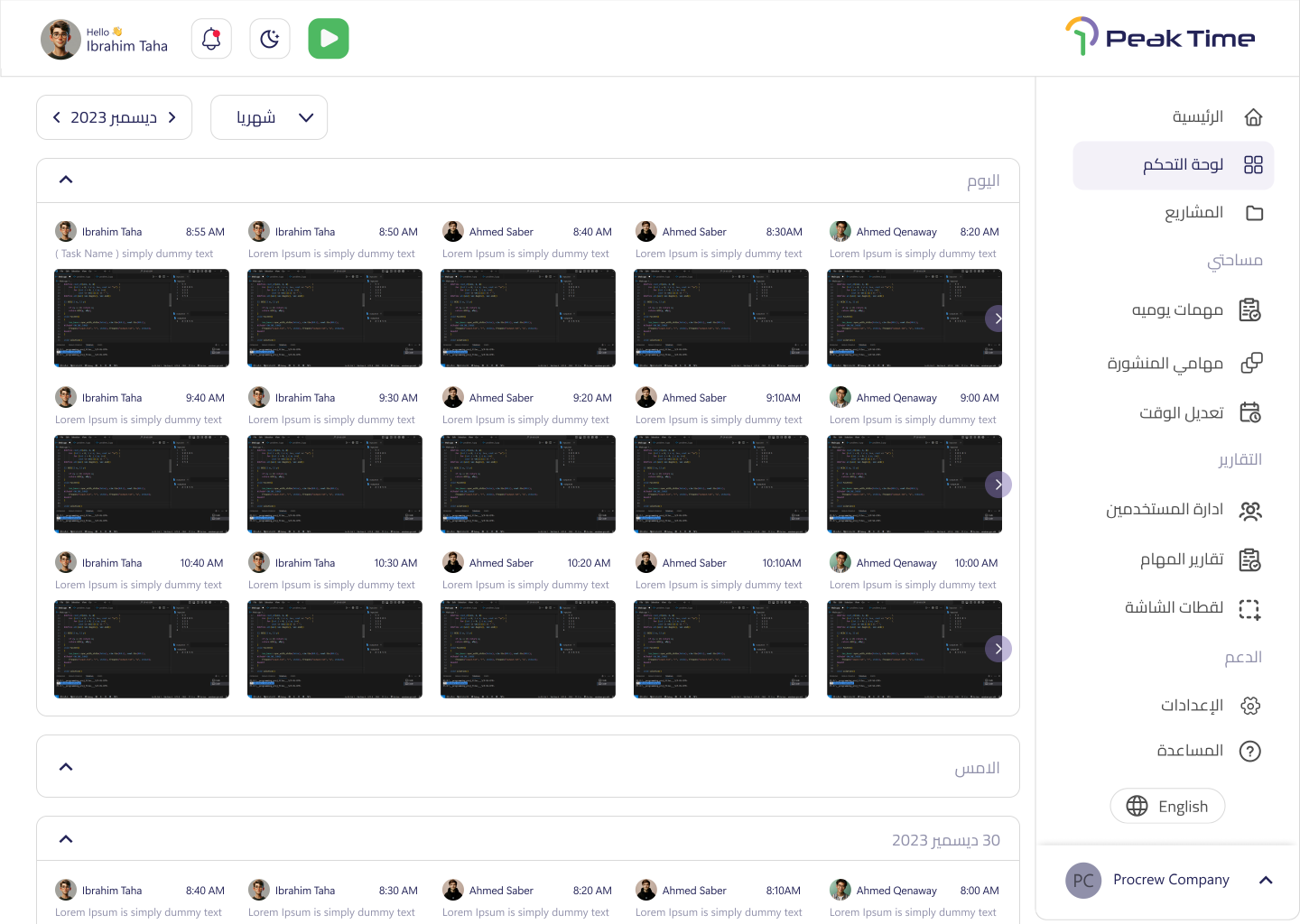Viewport: 1300px width, 924px height.
Task: Open User Management (ادارة المستخدمين)
Action: pos(1184,511)
